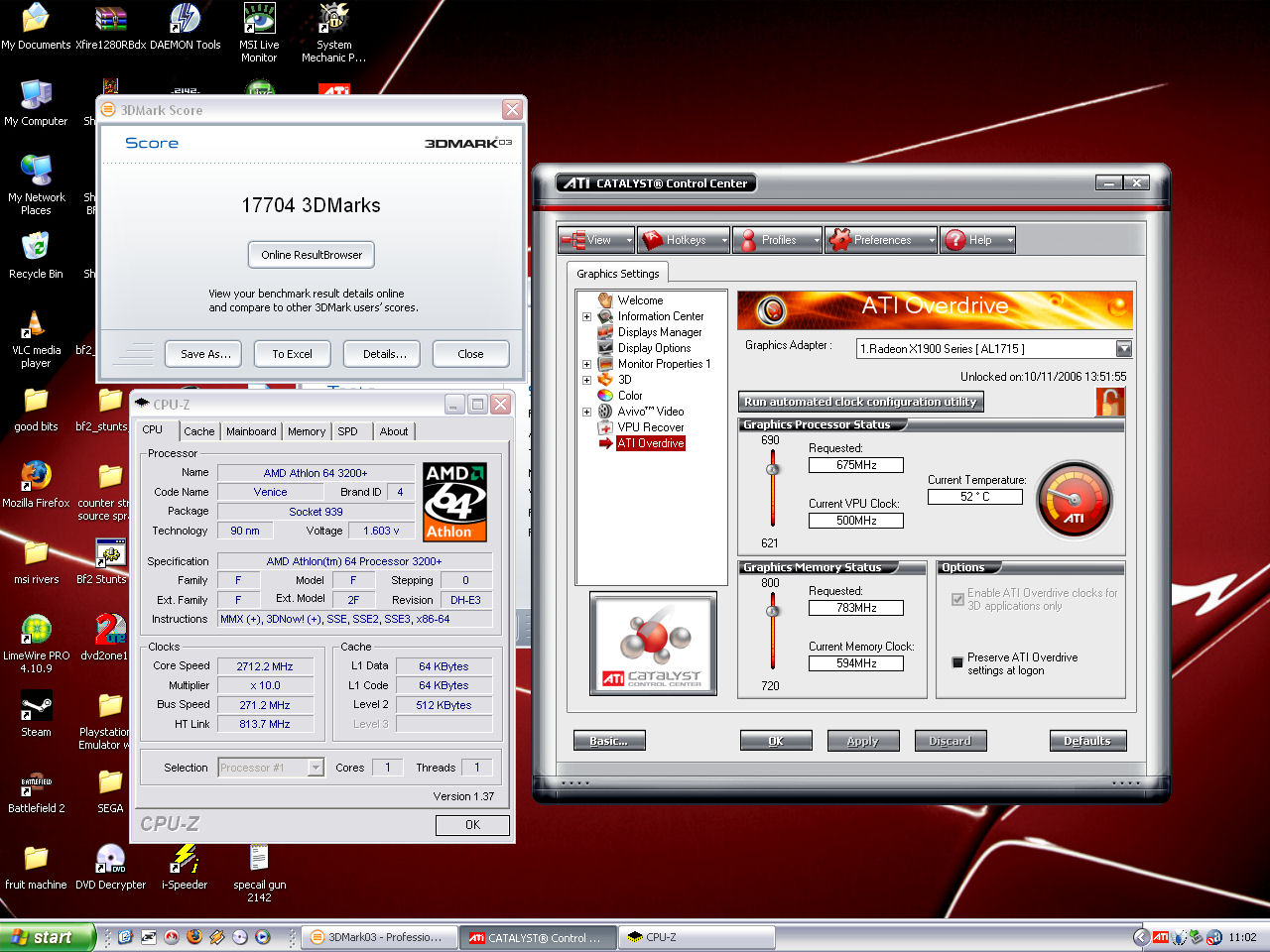Viewport: 1270px width, 952px height.
Task: Select ATI Overdrive in the settings tree
Action: point(650,443)
